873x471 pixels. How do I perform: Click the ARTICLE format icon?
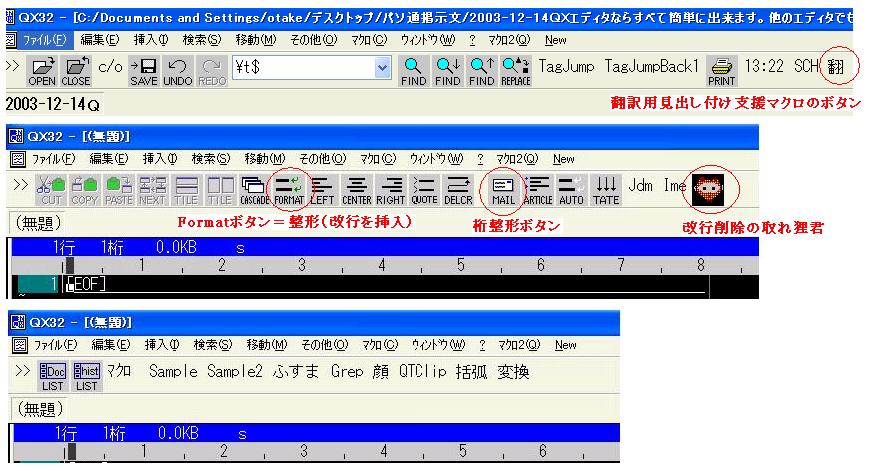(x=538, y=190)
